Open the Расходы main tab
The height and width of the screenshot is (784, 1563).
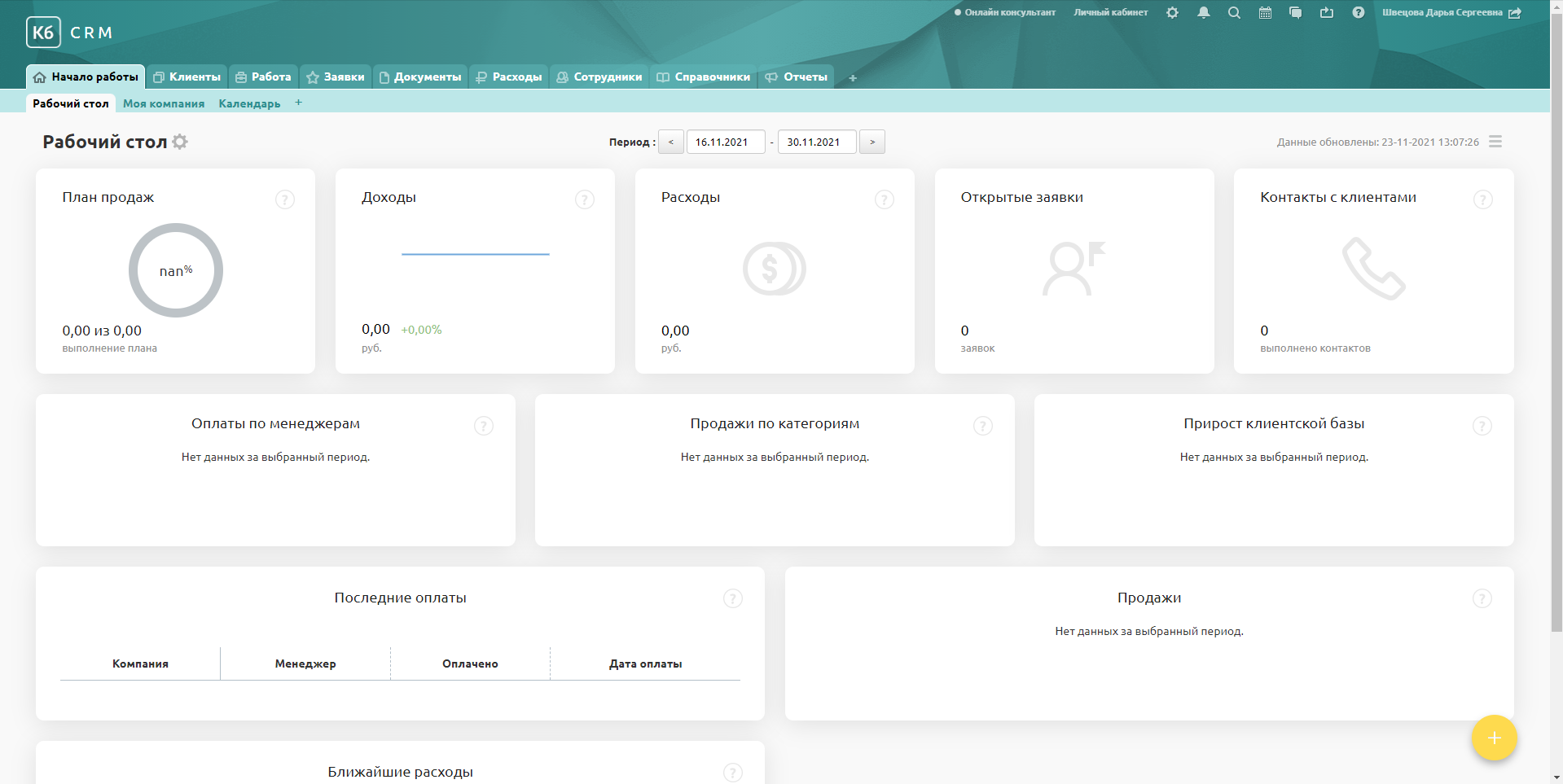coord(509,77)
